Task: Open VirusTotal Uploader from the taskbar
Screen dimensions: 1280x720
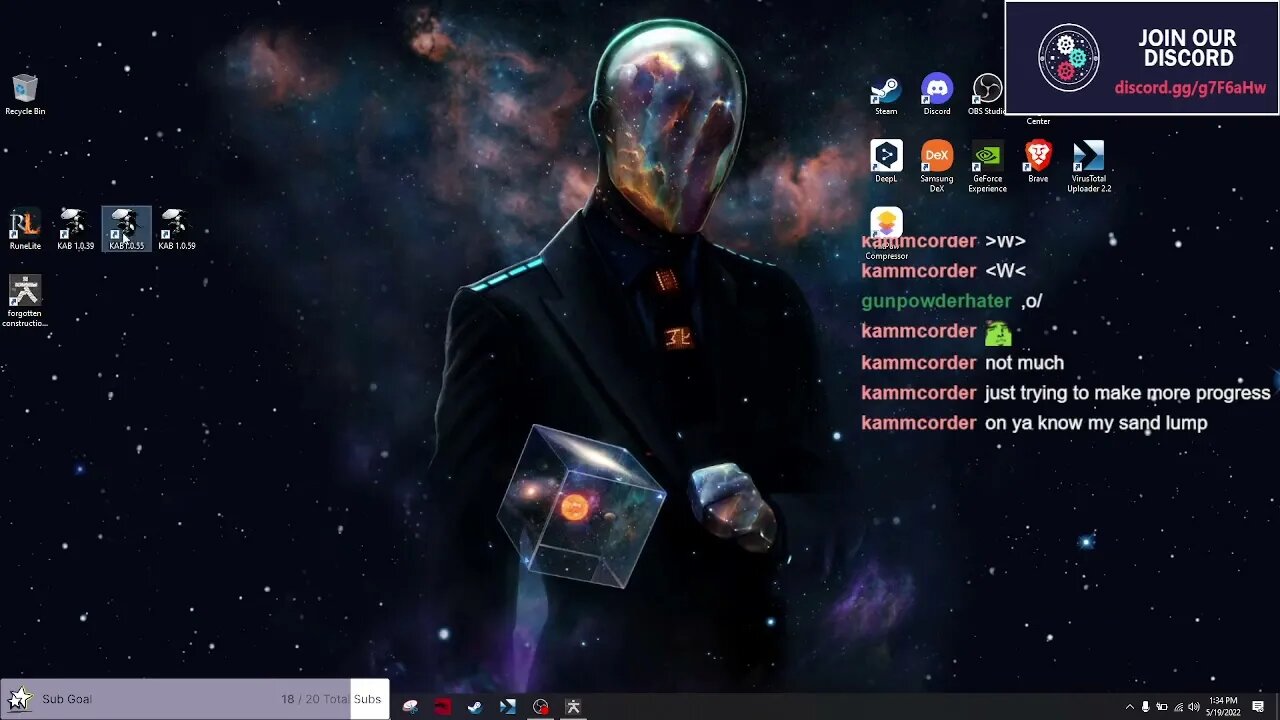Action: click(508, 707)
